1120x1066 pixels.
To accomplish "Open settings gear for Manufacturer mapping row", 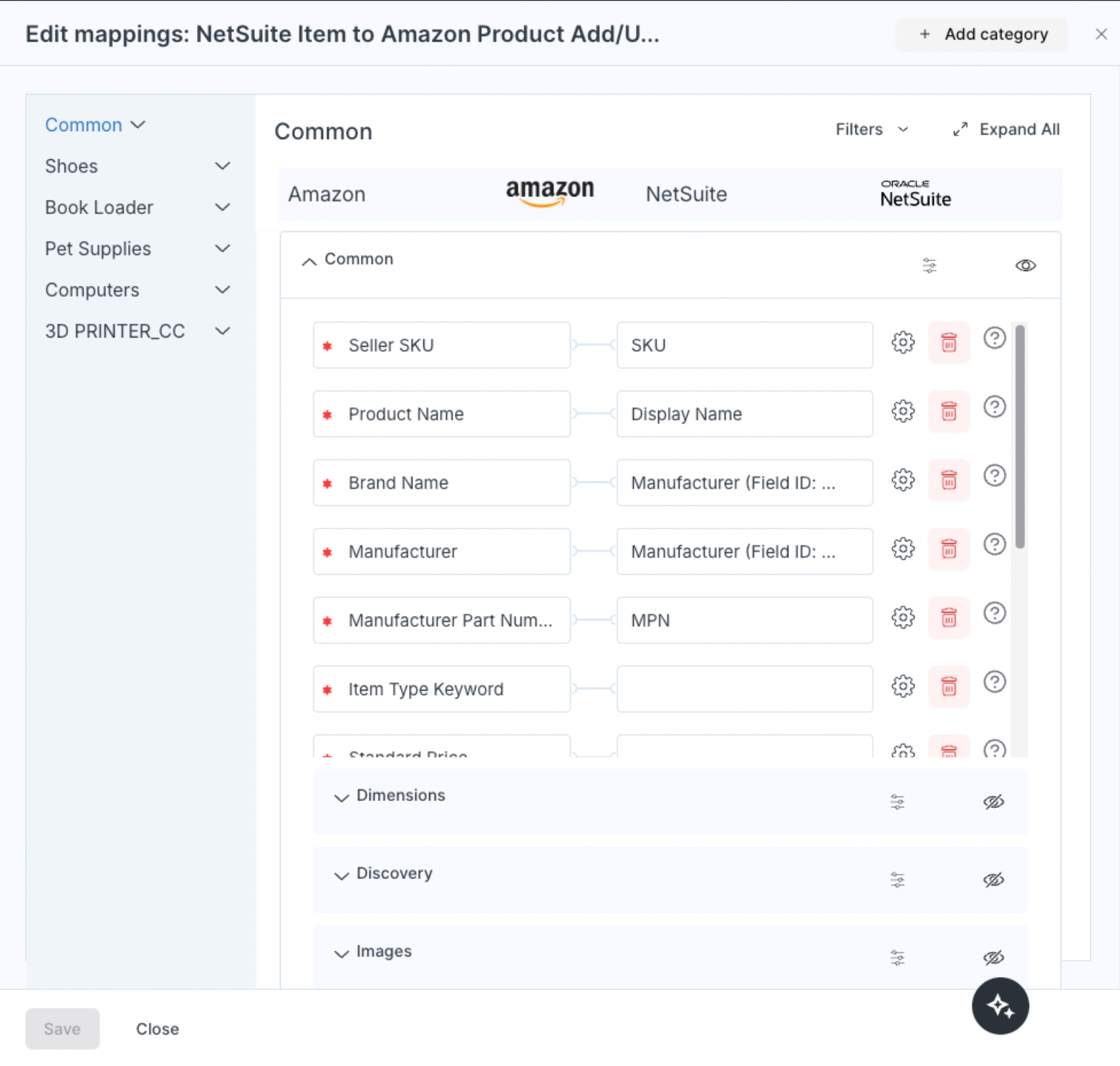I will 903,549.
